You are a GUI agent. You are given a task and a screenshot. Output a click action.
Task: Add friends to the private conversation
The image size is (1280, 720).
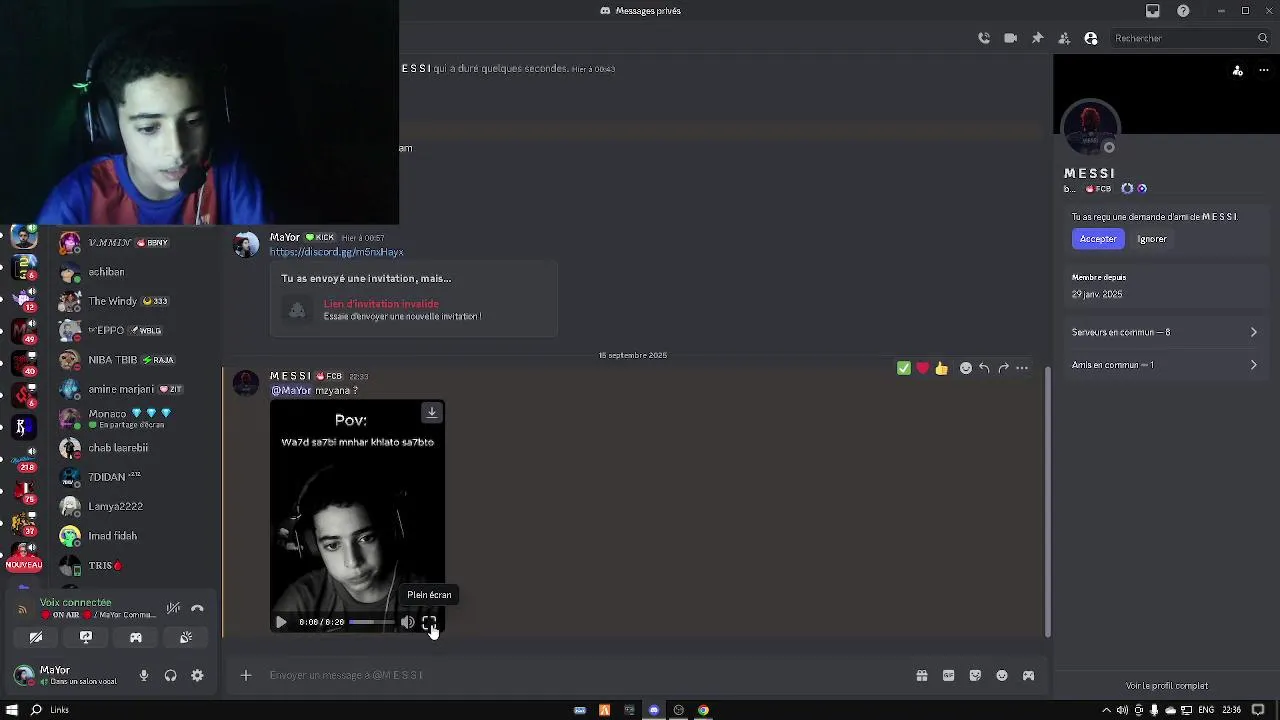(1064, 38)
